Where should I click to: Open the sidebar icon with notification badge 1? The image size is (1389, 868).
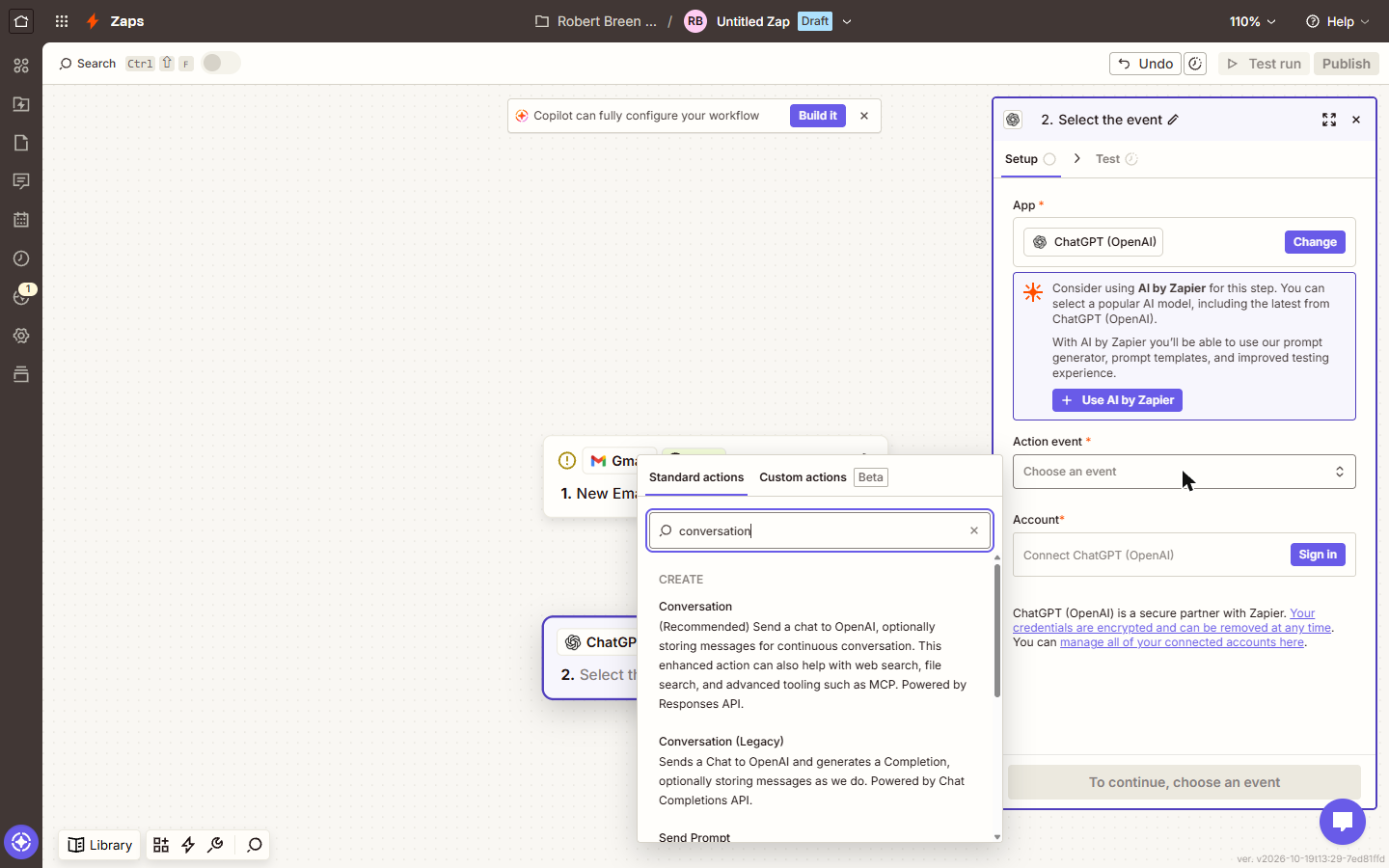pyautogui.click(x=21, y=297)
